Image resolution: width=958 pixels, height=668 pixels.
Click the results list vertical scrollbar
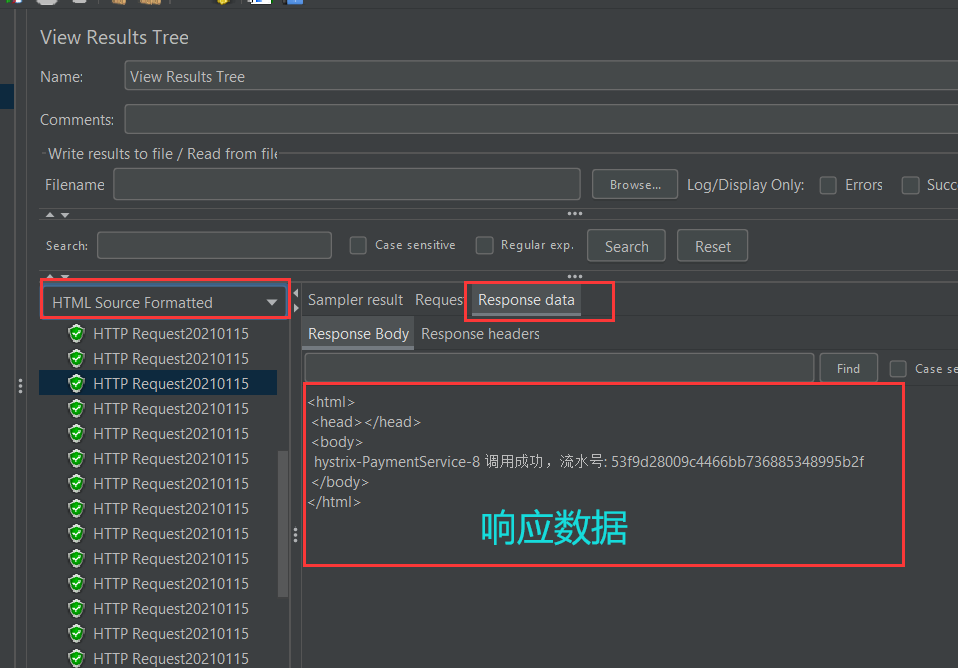283,523
